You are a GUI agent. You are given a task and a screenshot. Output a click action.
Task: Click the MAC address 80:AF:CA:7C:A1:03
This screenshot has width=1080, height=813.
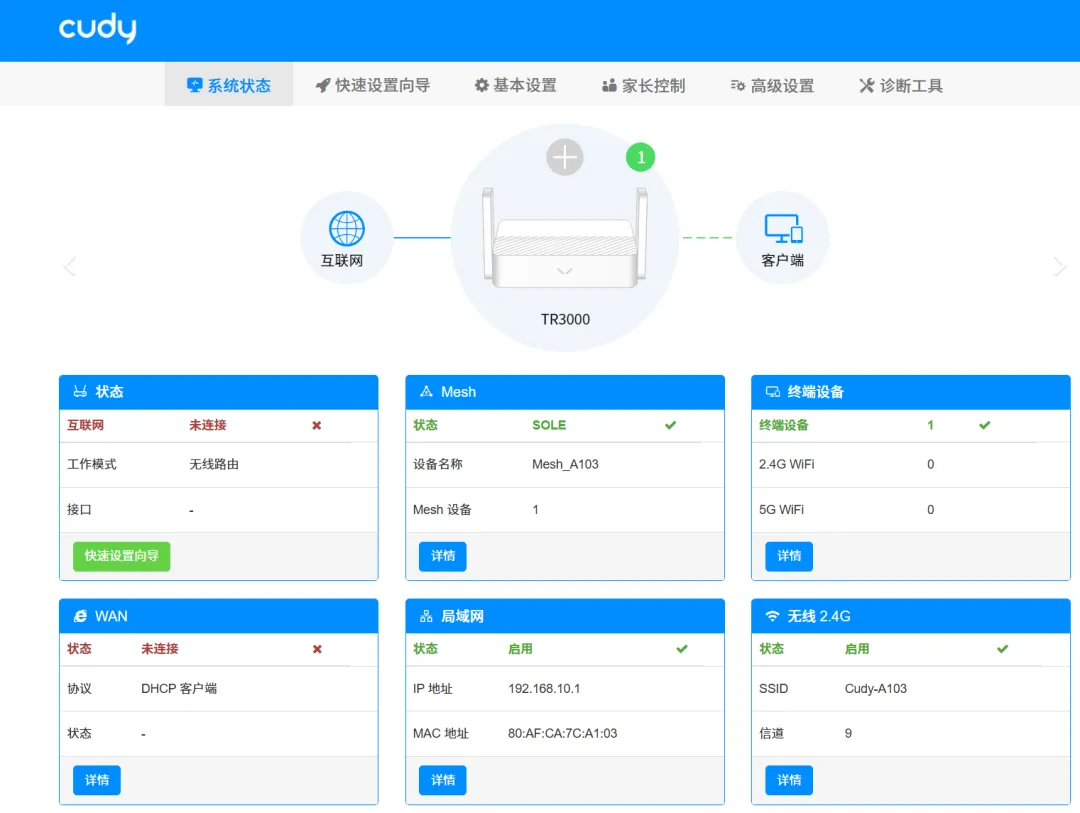point(563,733)
